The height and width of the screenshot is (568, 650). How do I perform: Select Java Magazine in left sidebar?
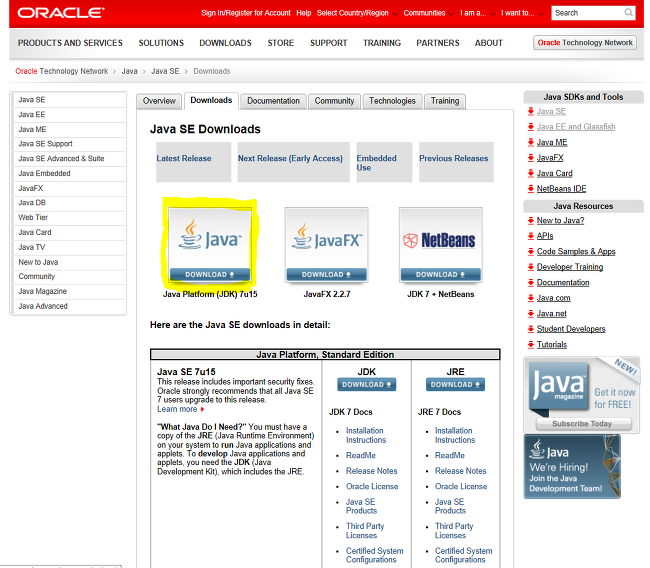click(x=69, y=291)
